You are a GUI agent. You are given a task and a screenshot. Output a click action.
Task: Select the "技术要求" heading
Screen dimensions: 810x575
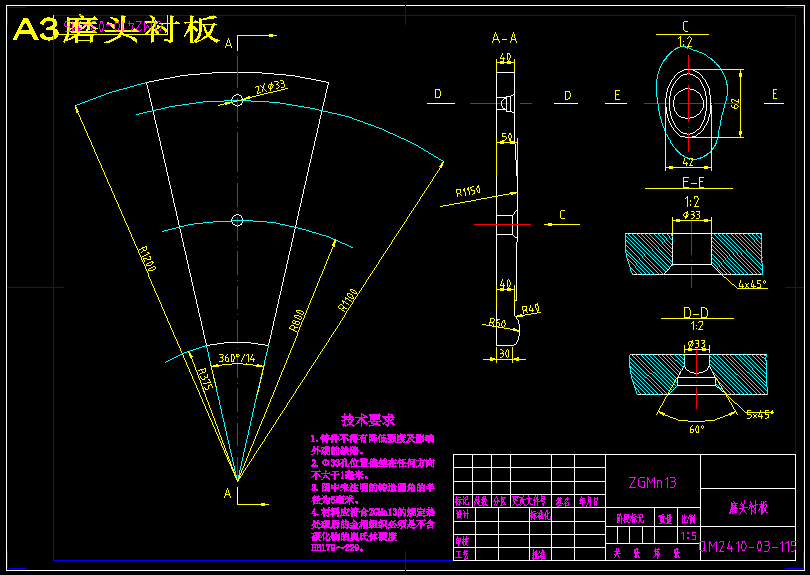368,419
